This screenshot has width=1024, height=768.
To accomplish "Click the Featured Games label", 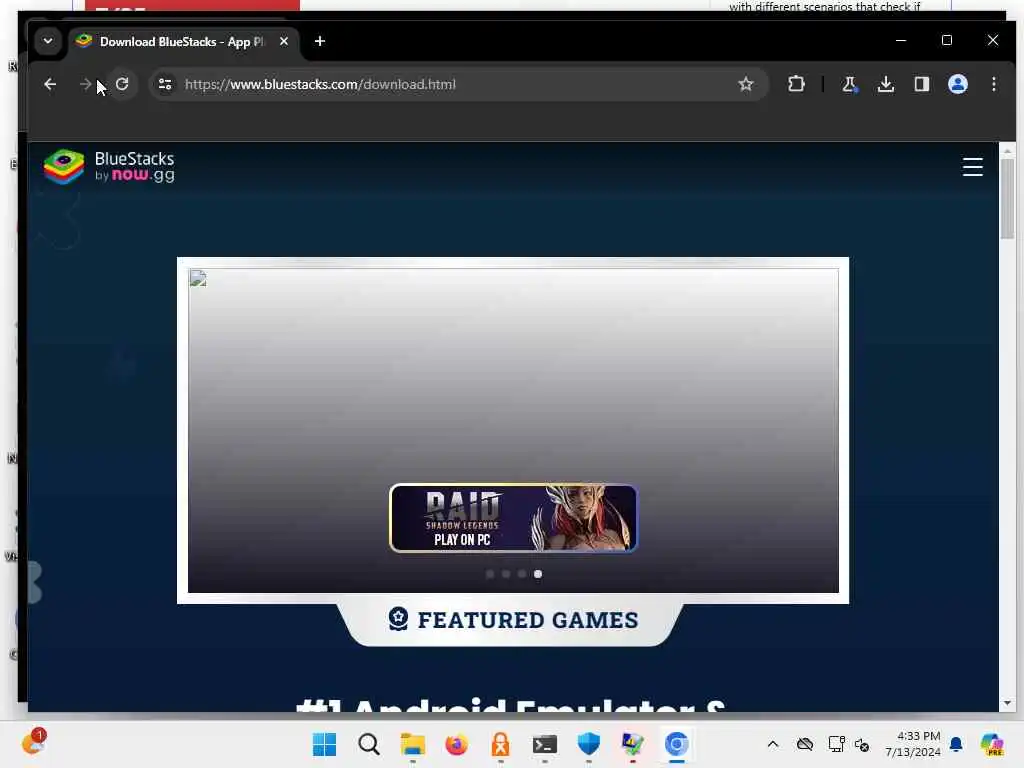I will [528, 620].
